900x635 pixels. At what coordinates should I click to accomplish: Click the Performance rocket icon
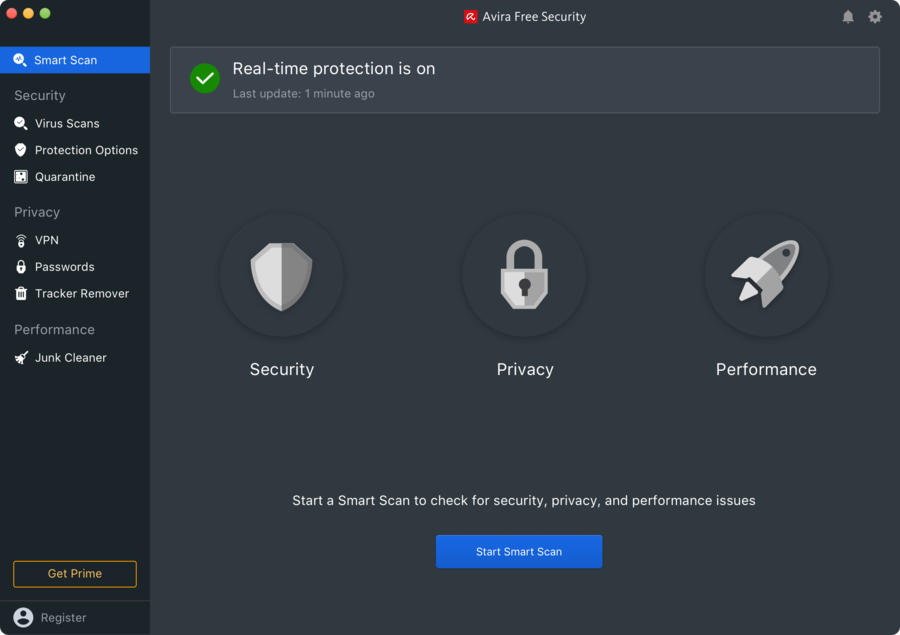tap(766, 275)
